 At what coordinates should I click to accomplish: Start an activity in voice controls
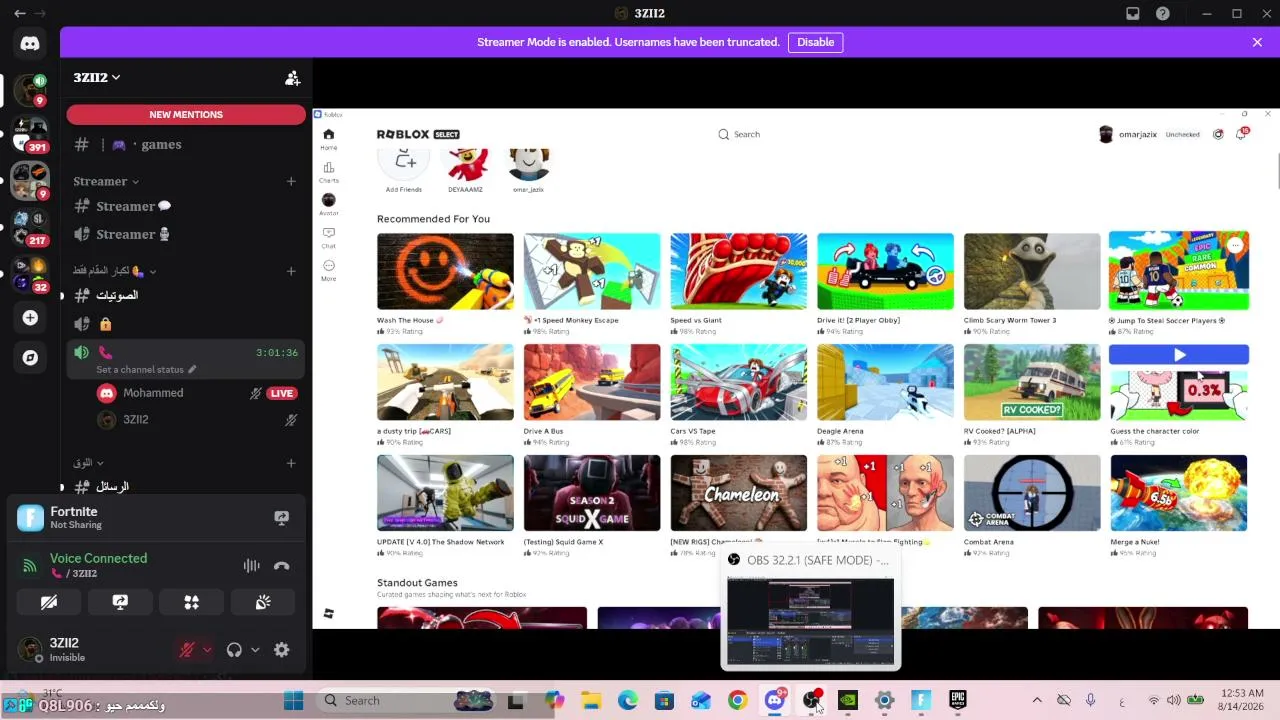pos(192,602)
